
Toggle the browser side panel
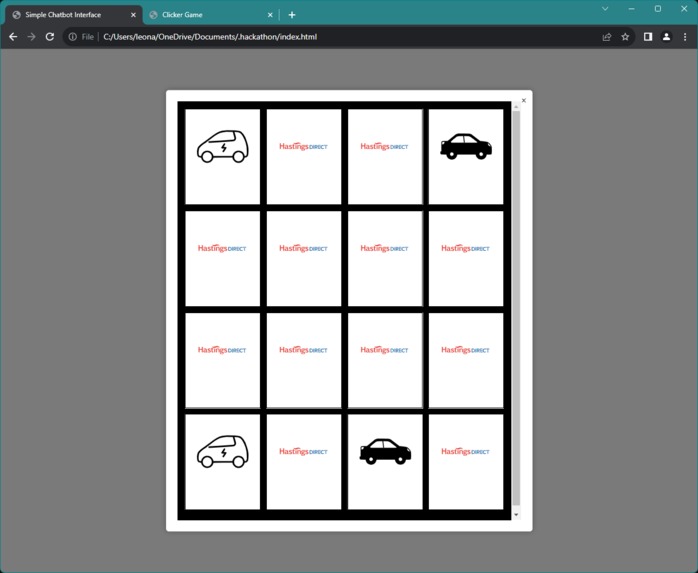coord(648,37)
